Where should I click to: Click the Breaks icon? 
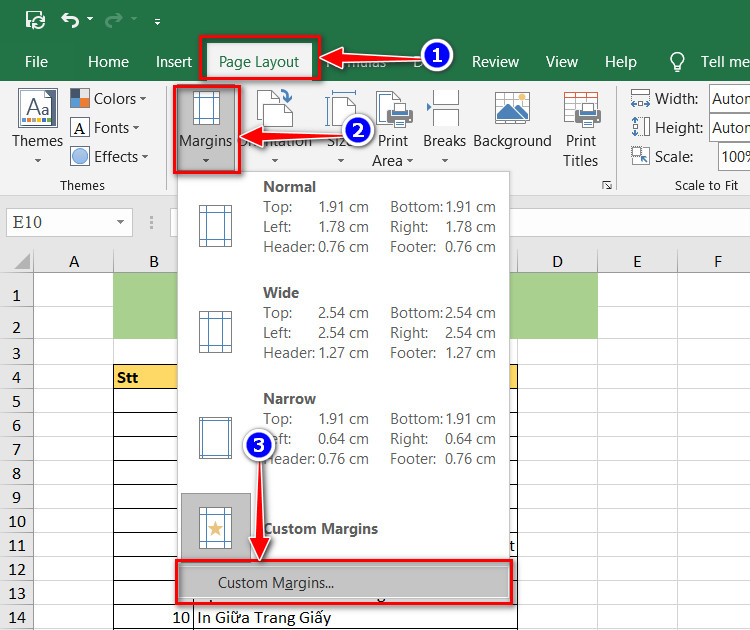click(443, 108)
